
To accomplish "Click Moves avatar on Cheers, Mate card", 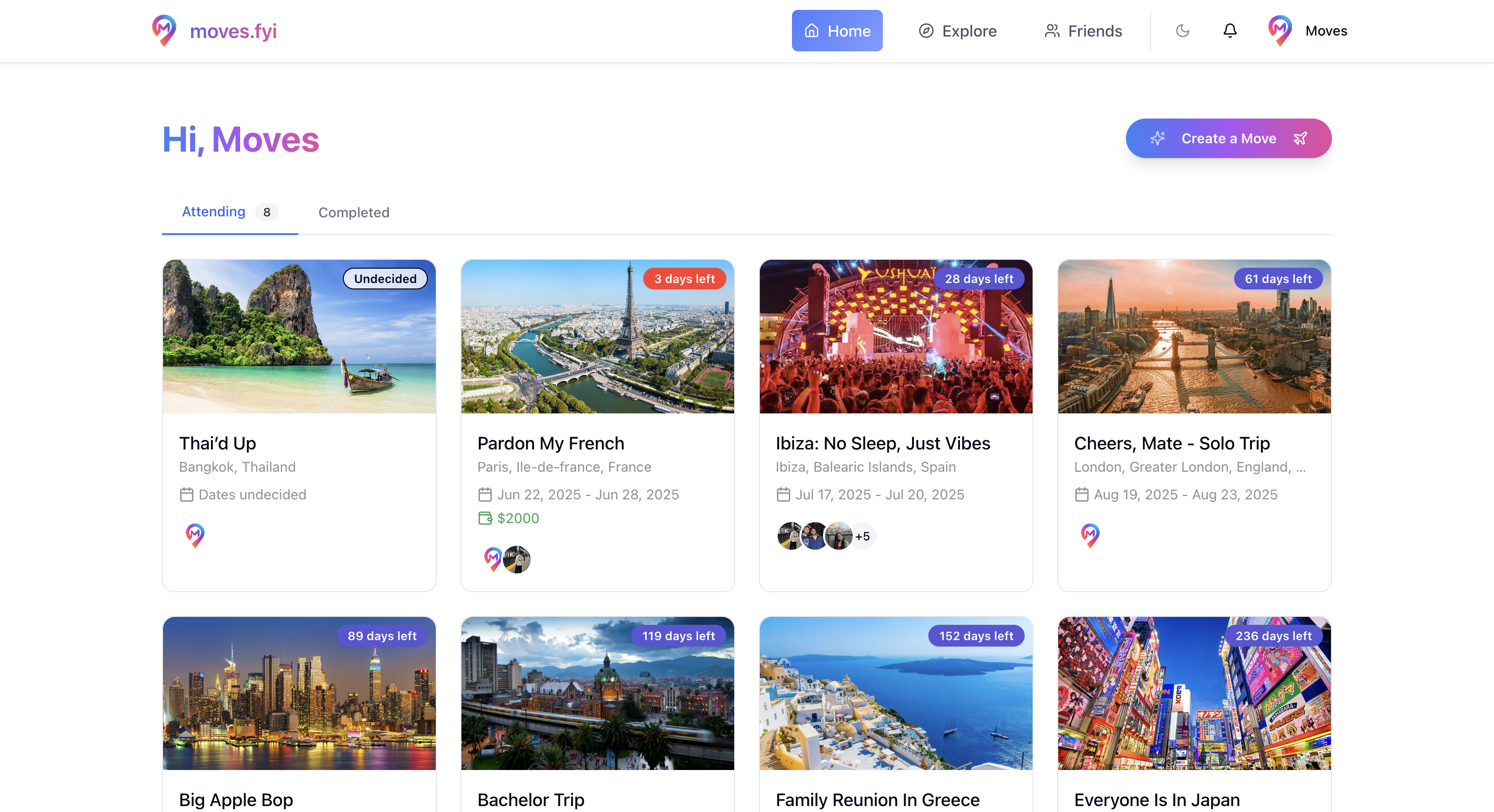I will [x=1090, y=535].
